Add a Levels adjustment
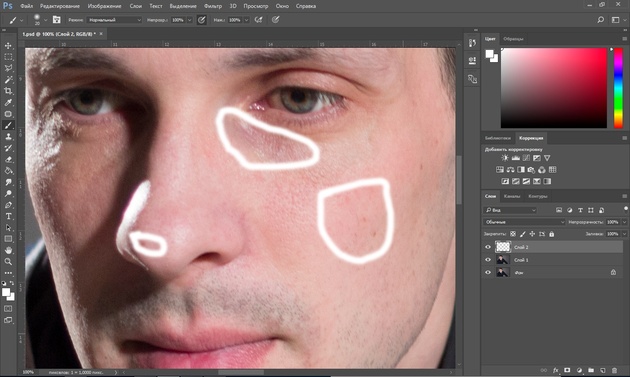Image resolution: width=630 pixels, height=377 pixels. 515,158
